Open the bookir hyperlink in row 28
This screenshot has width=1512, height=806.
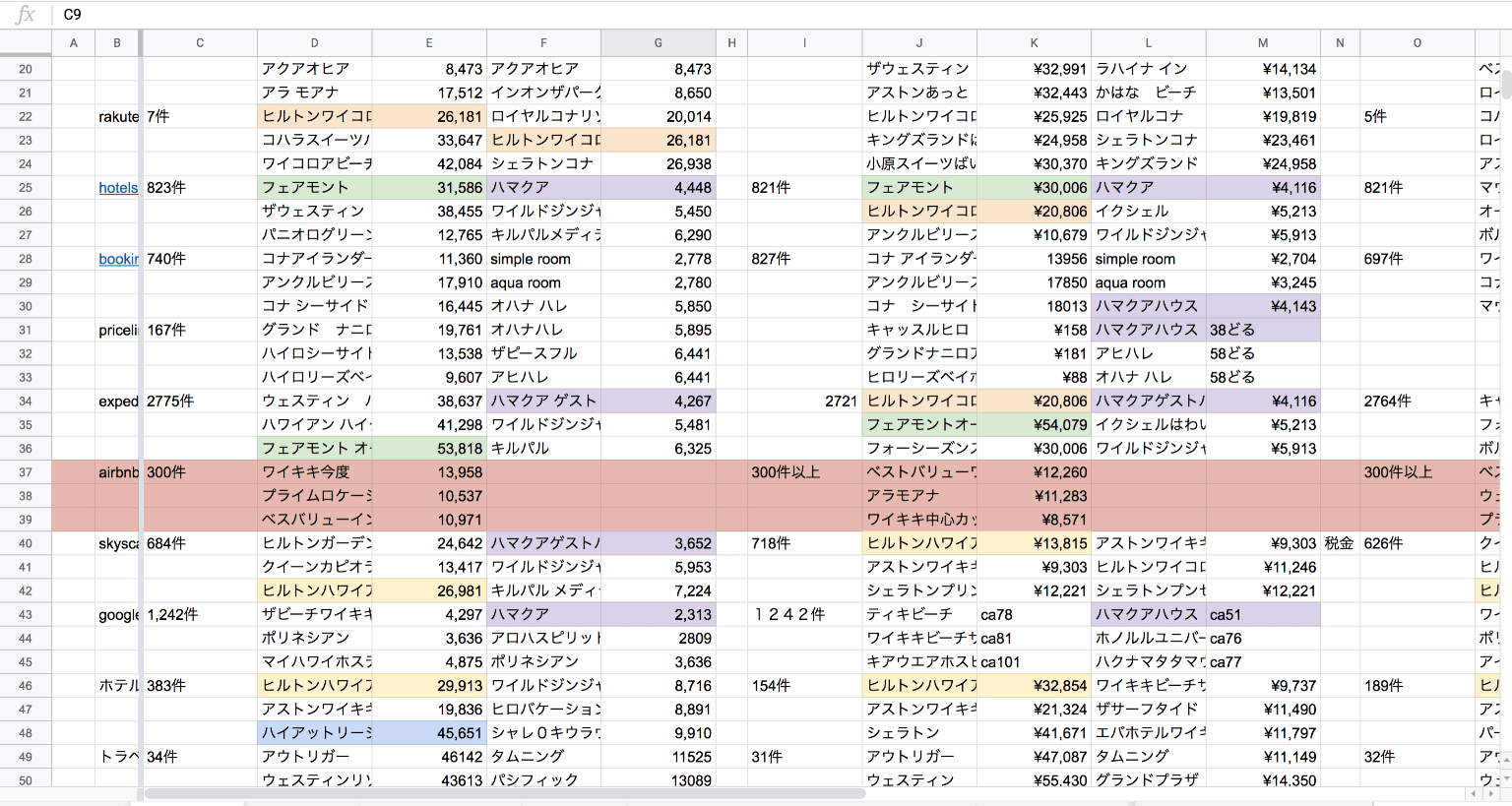tap(118, 259)
